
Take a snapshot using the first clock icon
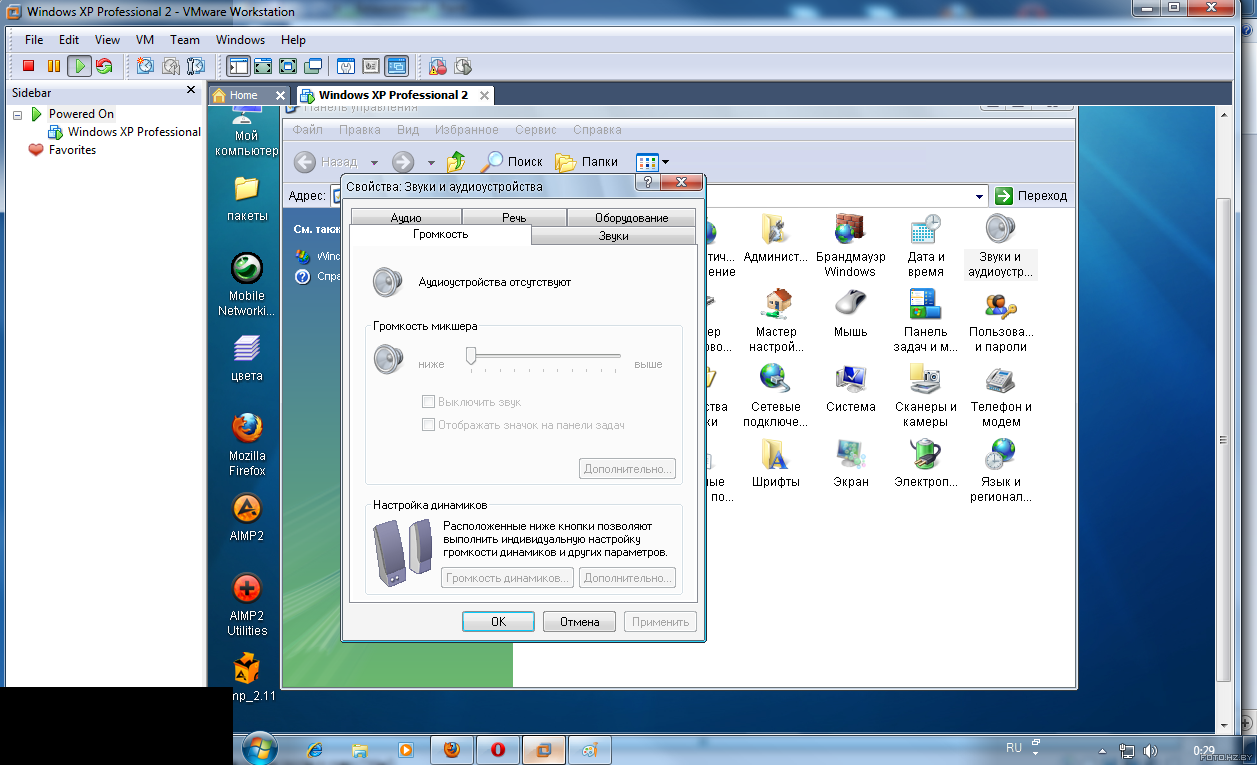click(x=145, y=66)
